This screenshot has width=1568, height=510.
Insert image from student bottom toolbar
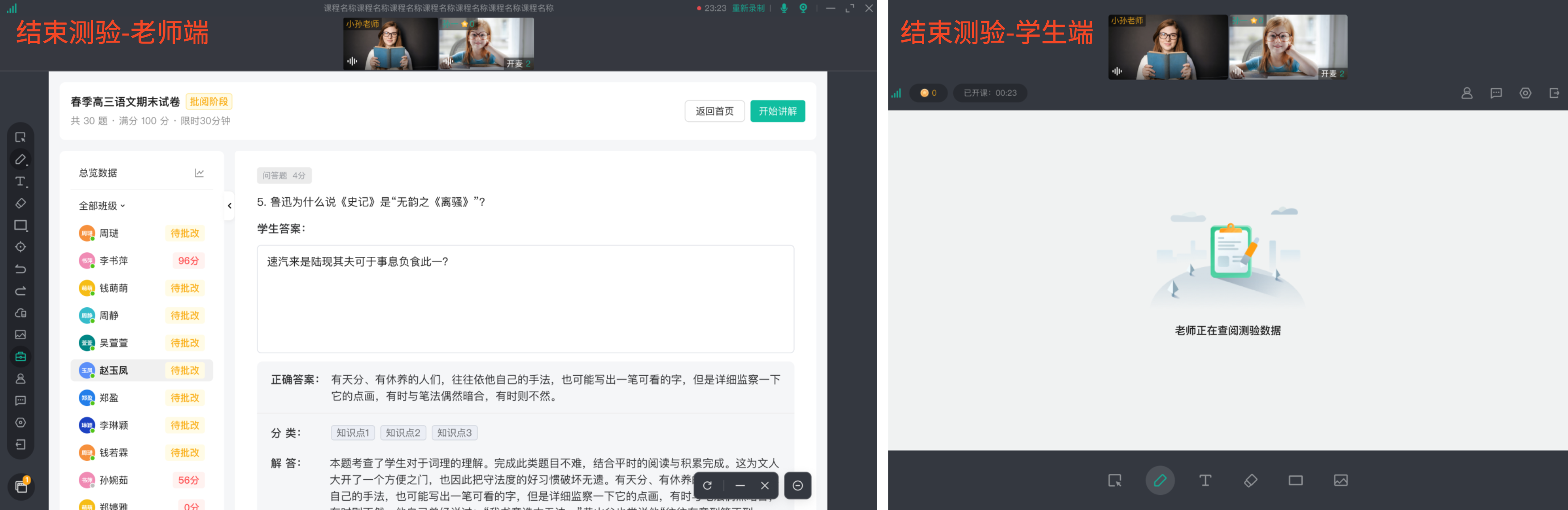(1340, 481)
